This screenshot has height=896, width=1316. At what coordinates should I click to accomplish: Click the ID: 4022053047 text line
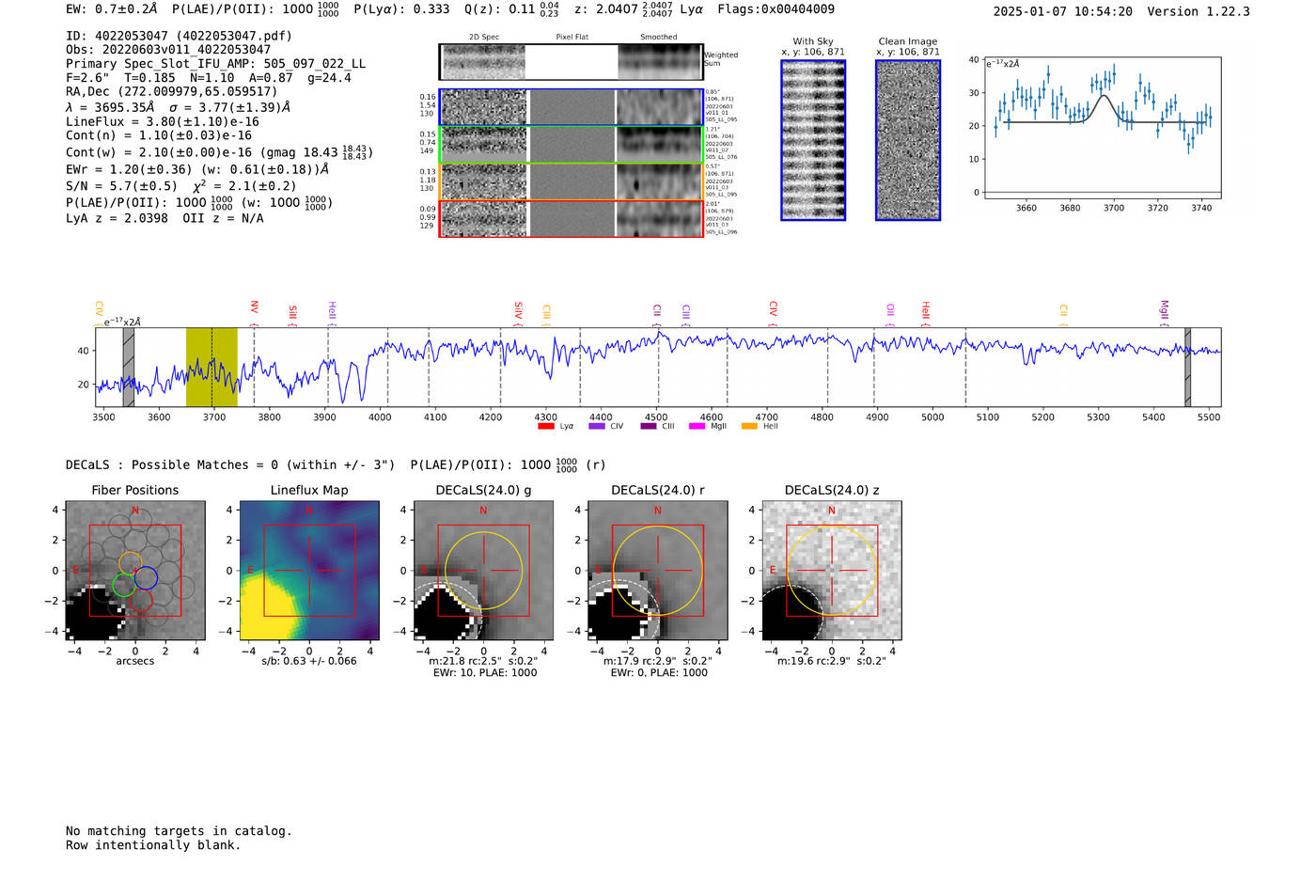point(179,36)
